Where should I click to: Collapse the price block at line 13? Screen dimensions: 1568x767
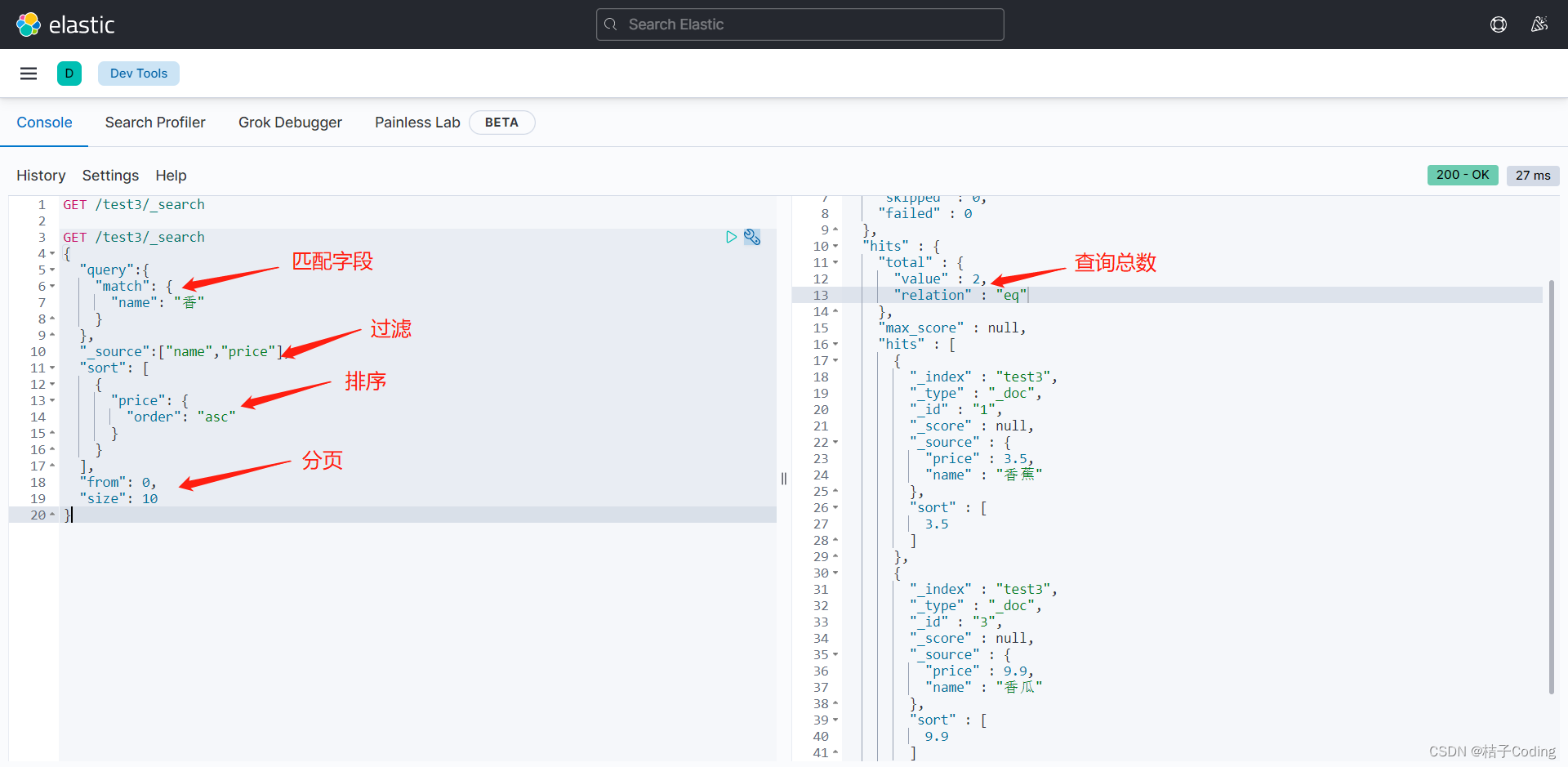52,401
